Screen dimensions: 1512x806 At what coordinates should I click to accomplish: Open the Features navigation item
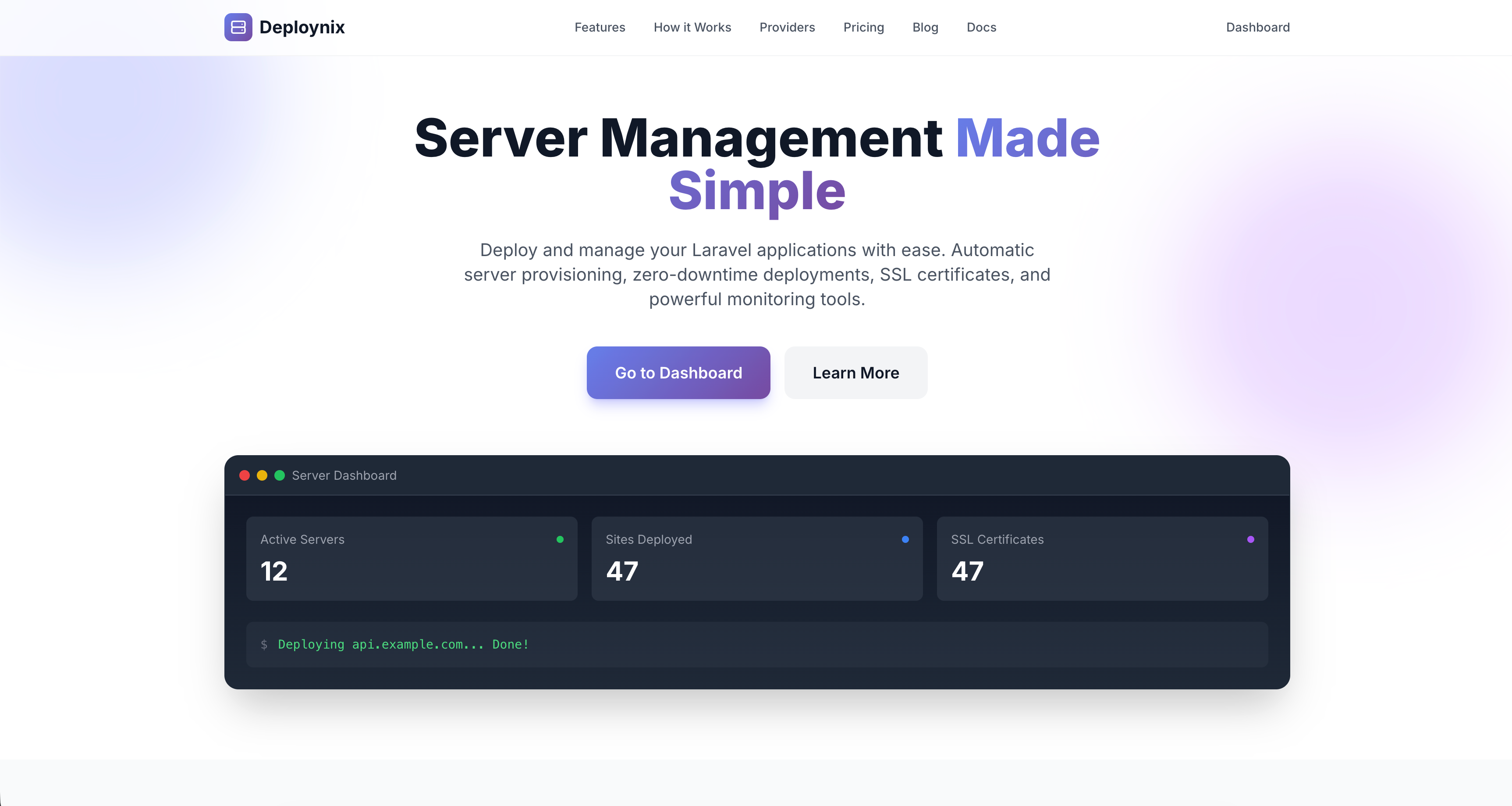tap(600, 27)
